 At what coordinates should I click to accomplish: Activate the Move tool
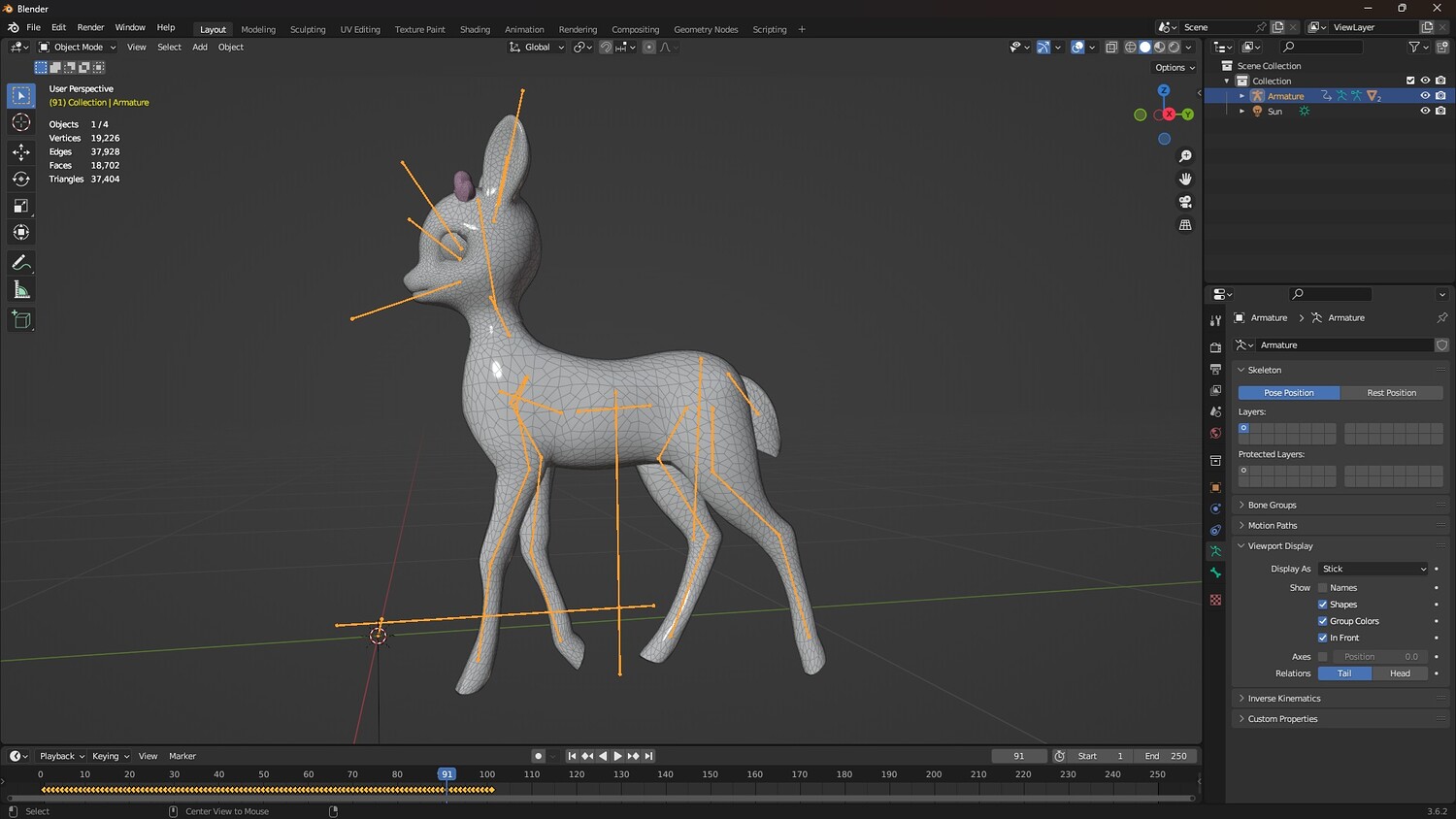[21, 151]
